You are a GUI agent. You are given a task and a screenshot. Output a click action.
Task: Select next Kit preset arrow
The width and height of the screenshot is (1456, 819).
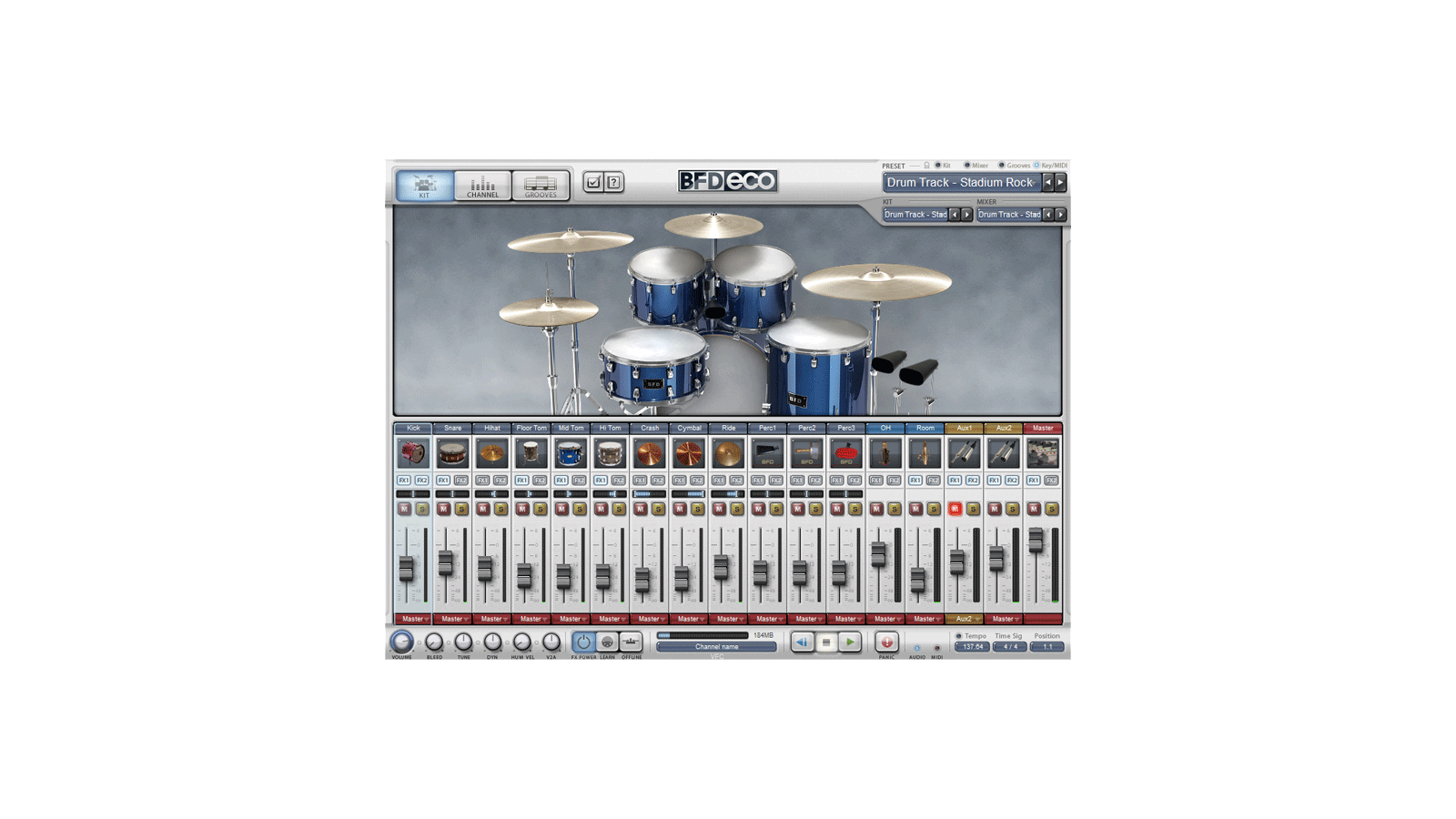[x=966, y=215]
